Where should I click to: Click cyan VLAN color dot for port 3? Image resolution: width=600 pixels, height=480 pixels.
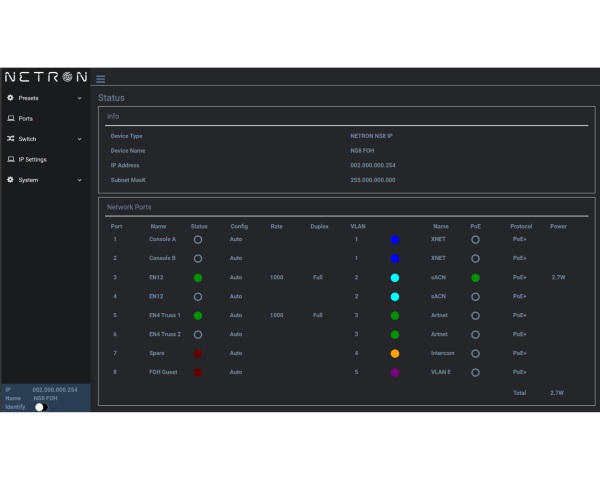tap(395, 278)
